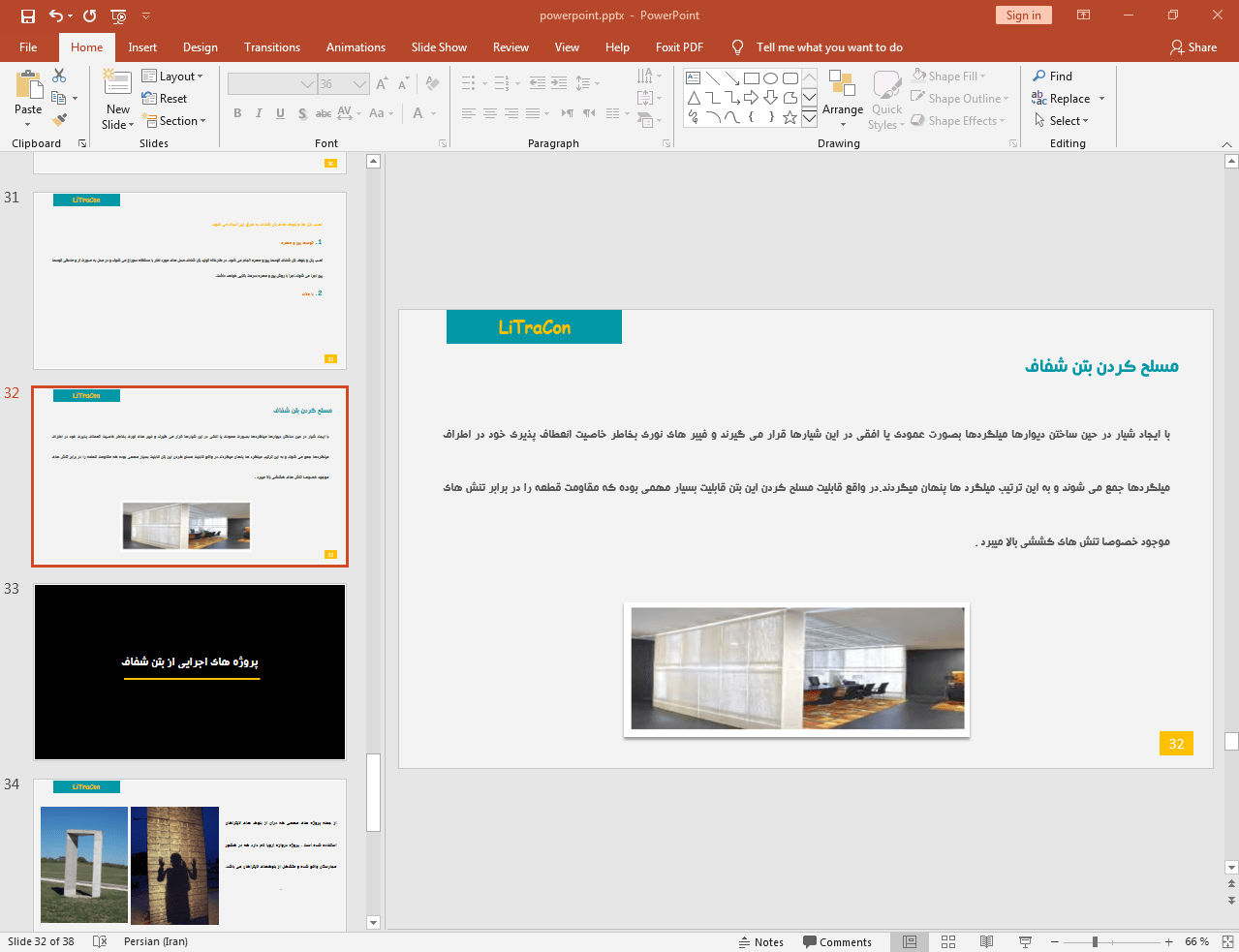Increase font size with the large A icon
The image size is (1239, 952).
pyautogui.click(x=382, y=84)
